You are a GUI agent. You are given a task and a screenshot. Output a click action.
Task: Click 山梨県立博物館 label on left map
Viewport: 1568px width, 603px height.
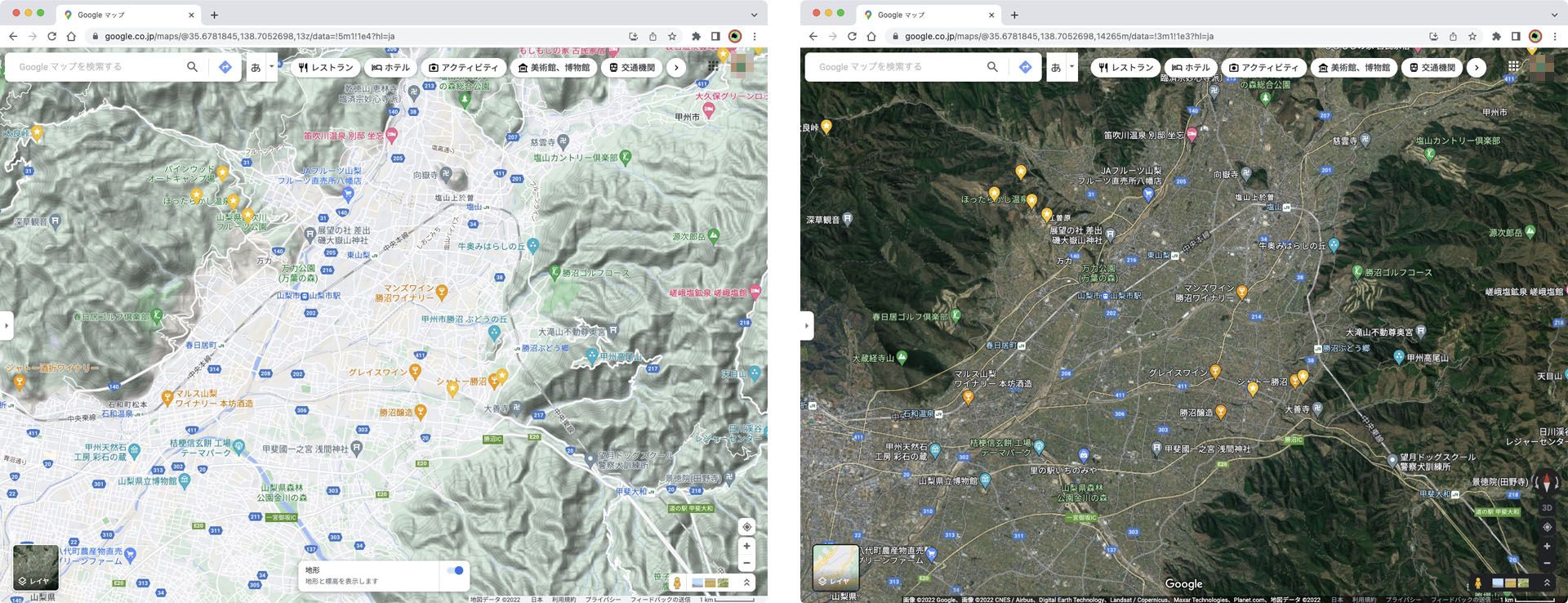click(148, 480)
